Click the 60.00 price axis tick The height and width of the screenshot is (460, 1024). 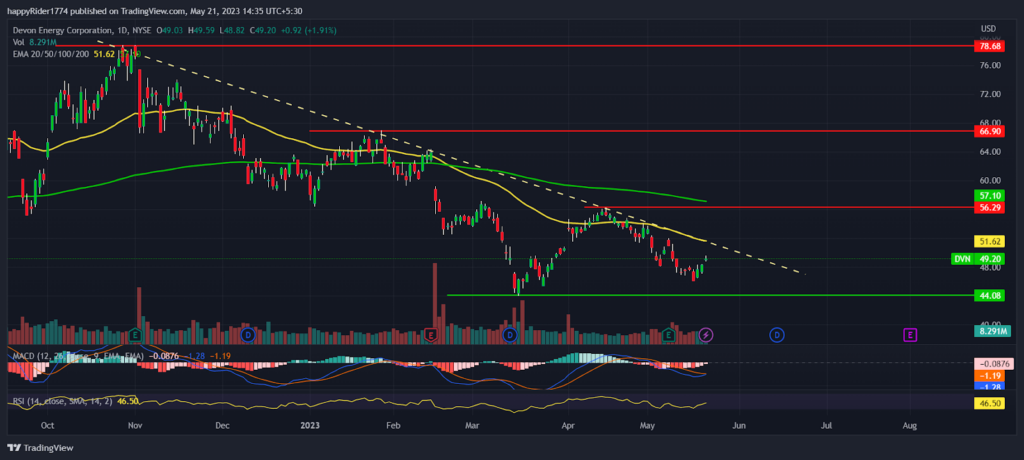point(990,180)
